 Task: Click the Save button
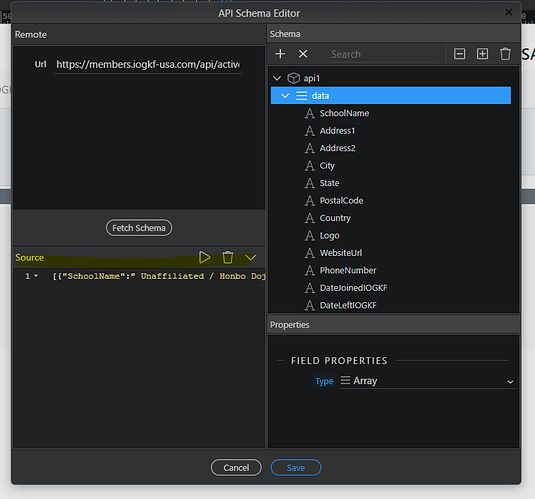click(x=296, y=468)
